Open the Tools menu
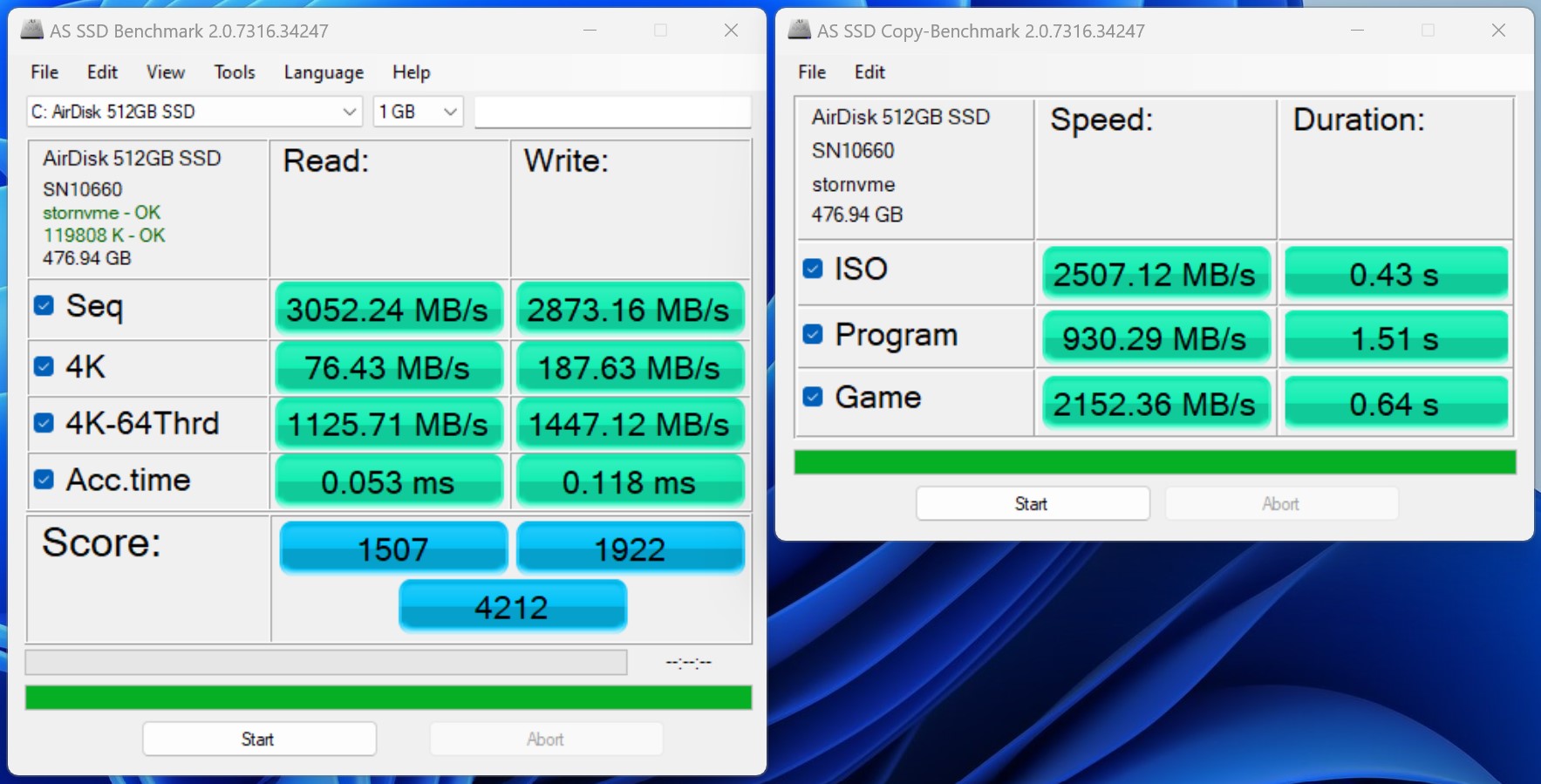The image size is (1541, 784). pyautogui.click(x=235, y=72)
